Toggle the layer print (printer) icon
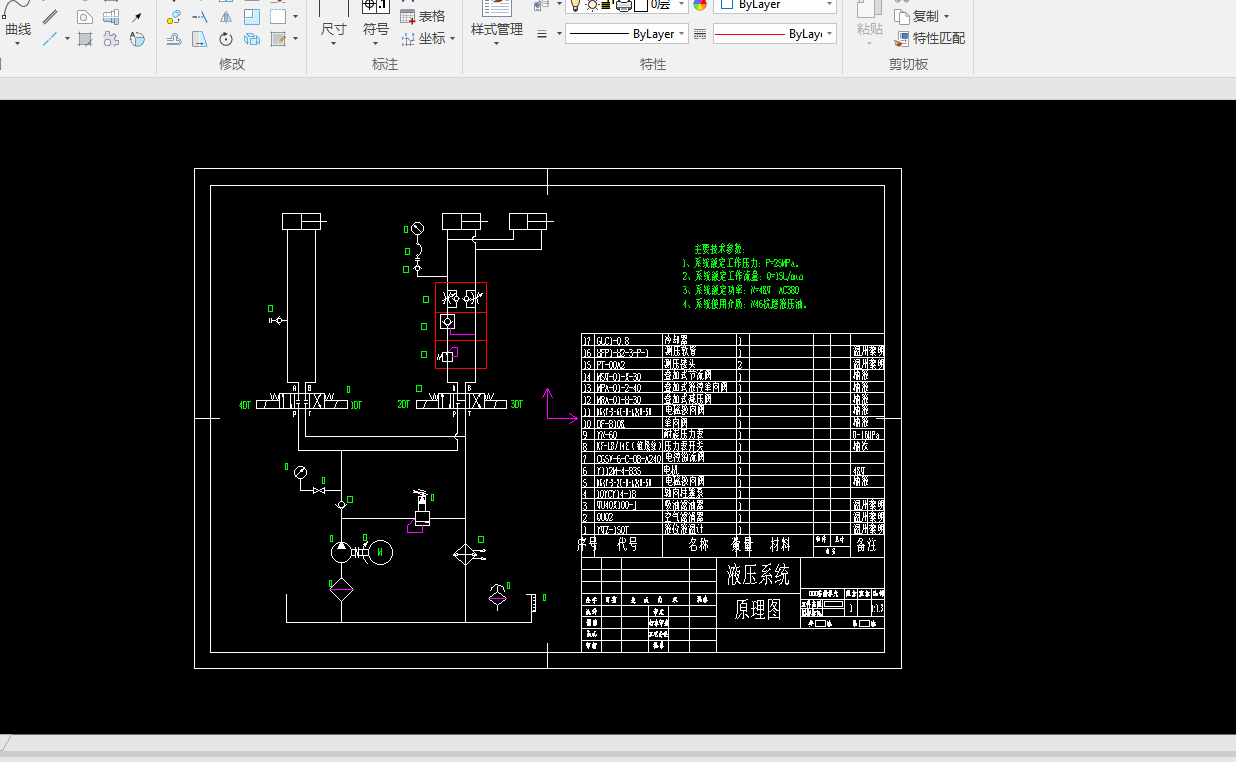This screenshot has width=1236, height=762. point(623,5)
